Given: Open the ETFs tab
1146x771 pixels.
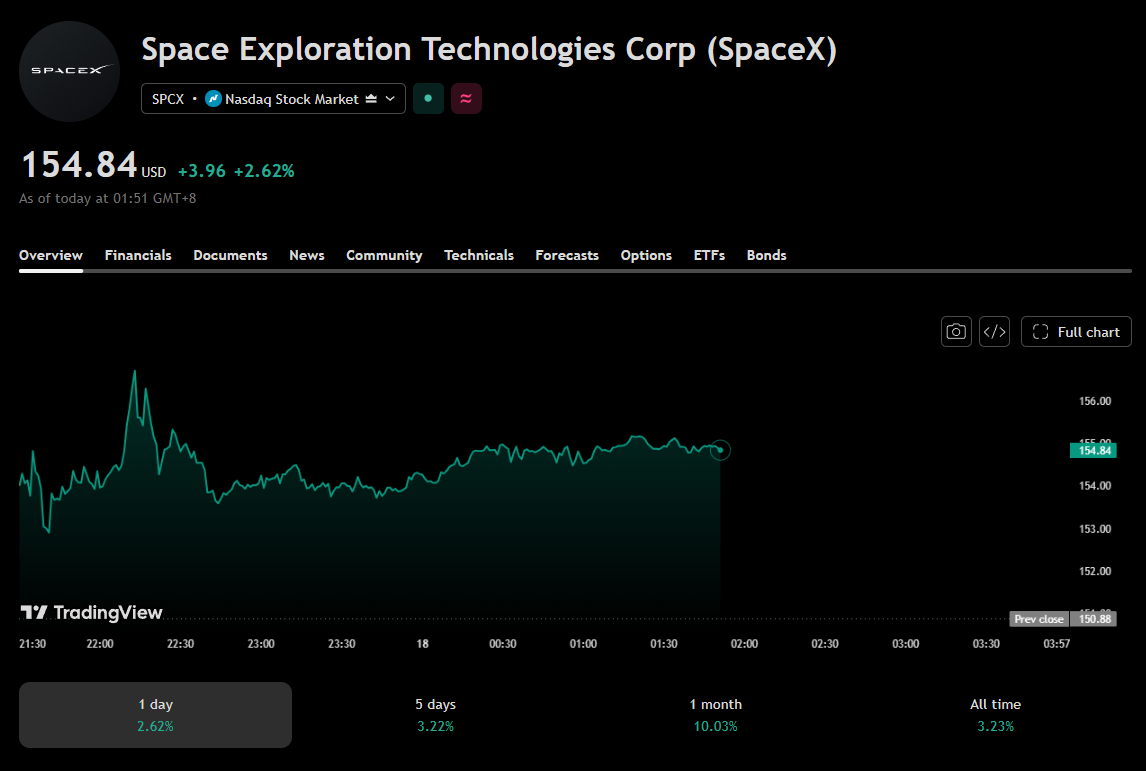Looking at the screenshot, I should 709,255.
